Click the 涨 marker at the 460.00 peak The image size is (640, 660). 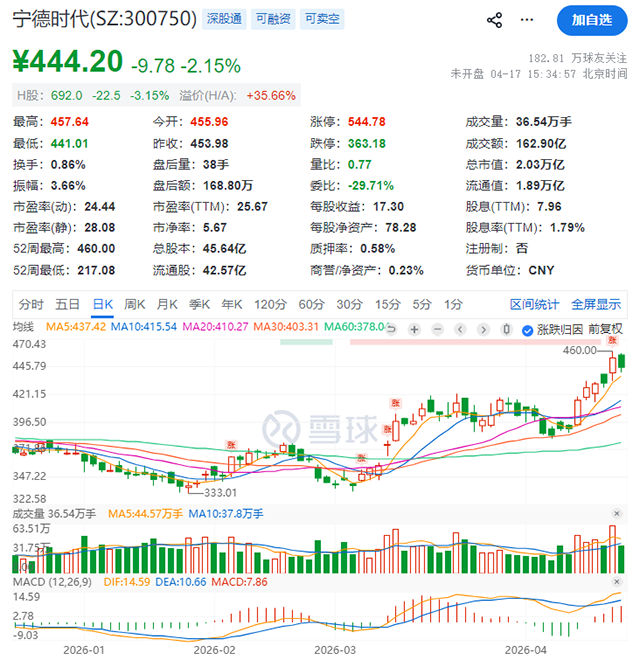[614, 342]
